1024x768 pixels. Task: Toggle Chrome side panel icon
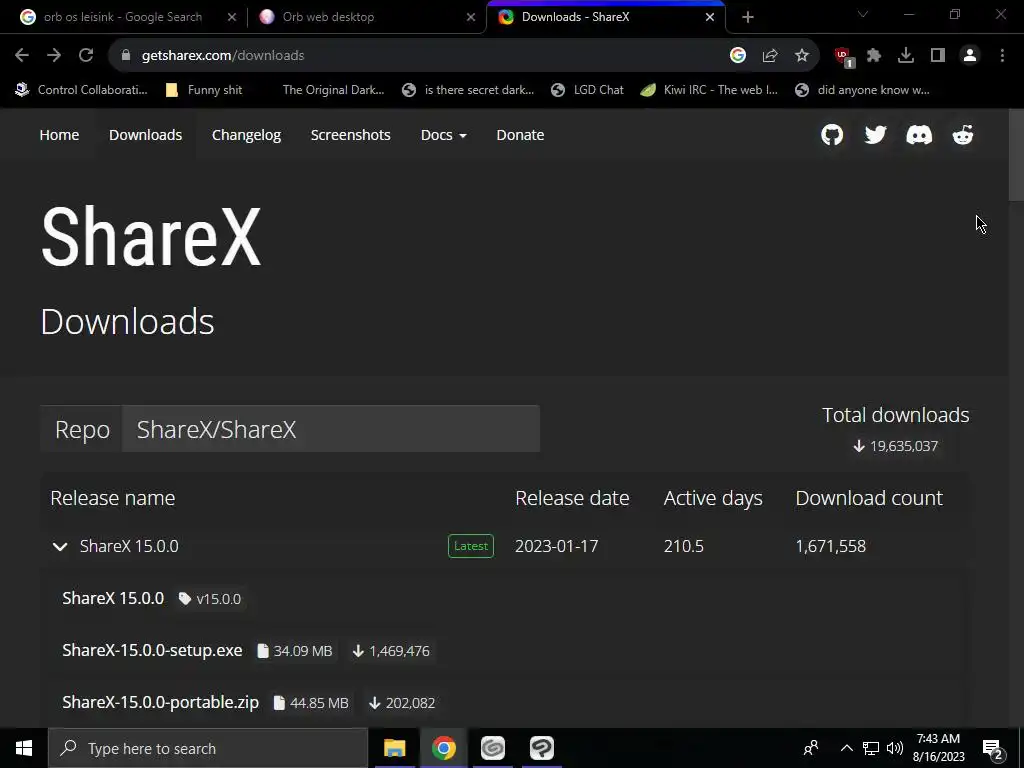pos(938,56)
